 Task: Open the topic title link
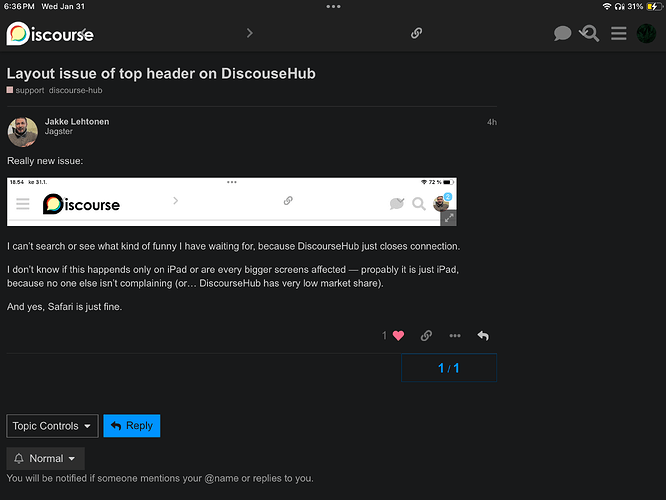pos(161,73)
